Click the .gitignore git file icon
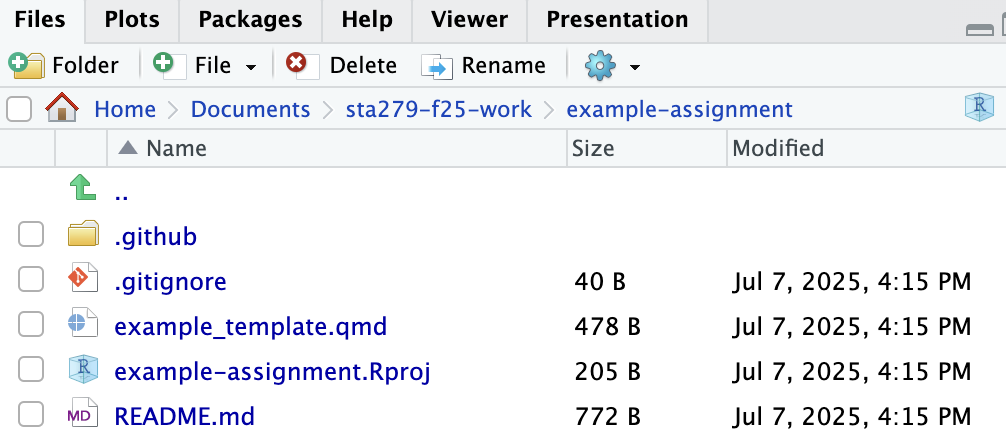 point(83,281)
